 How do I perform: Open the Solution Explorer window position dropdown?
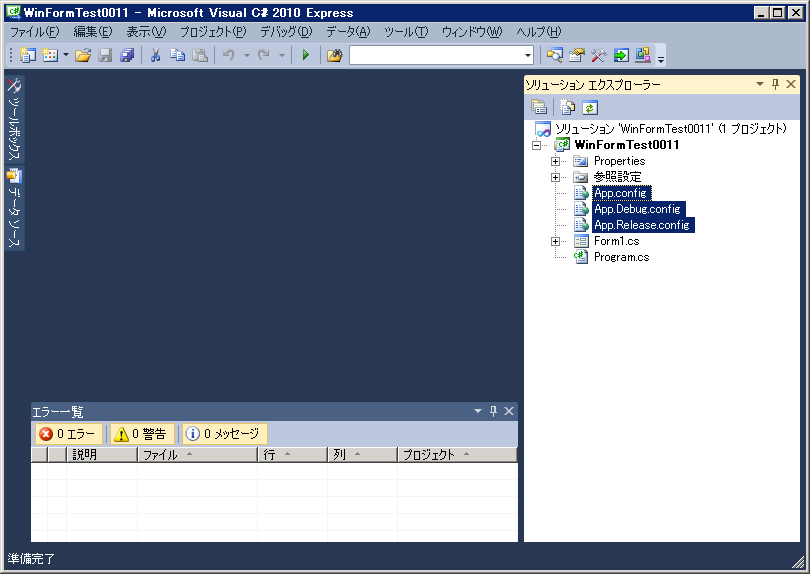(760, 84)
